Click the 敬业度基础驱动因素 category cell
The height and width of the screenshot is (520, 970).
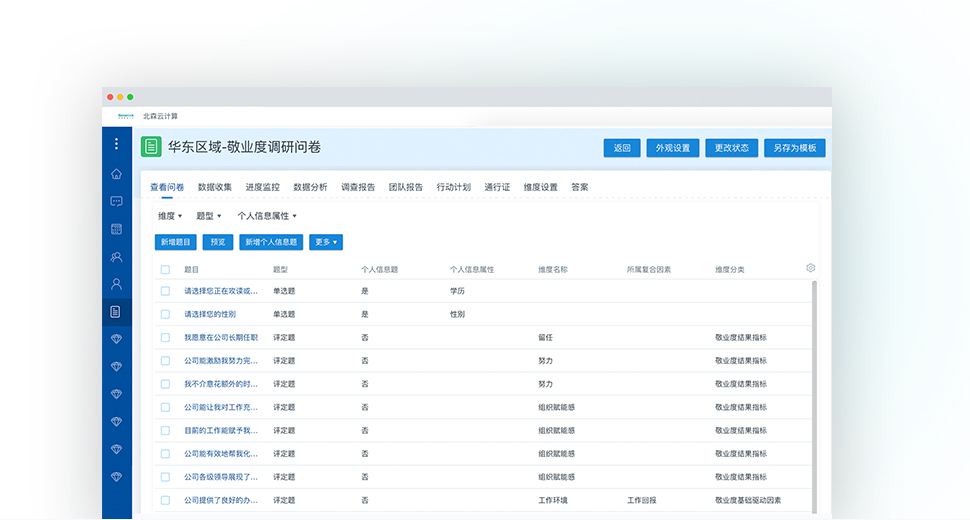(748, 500)
